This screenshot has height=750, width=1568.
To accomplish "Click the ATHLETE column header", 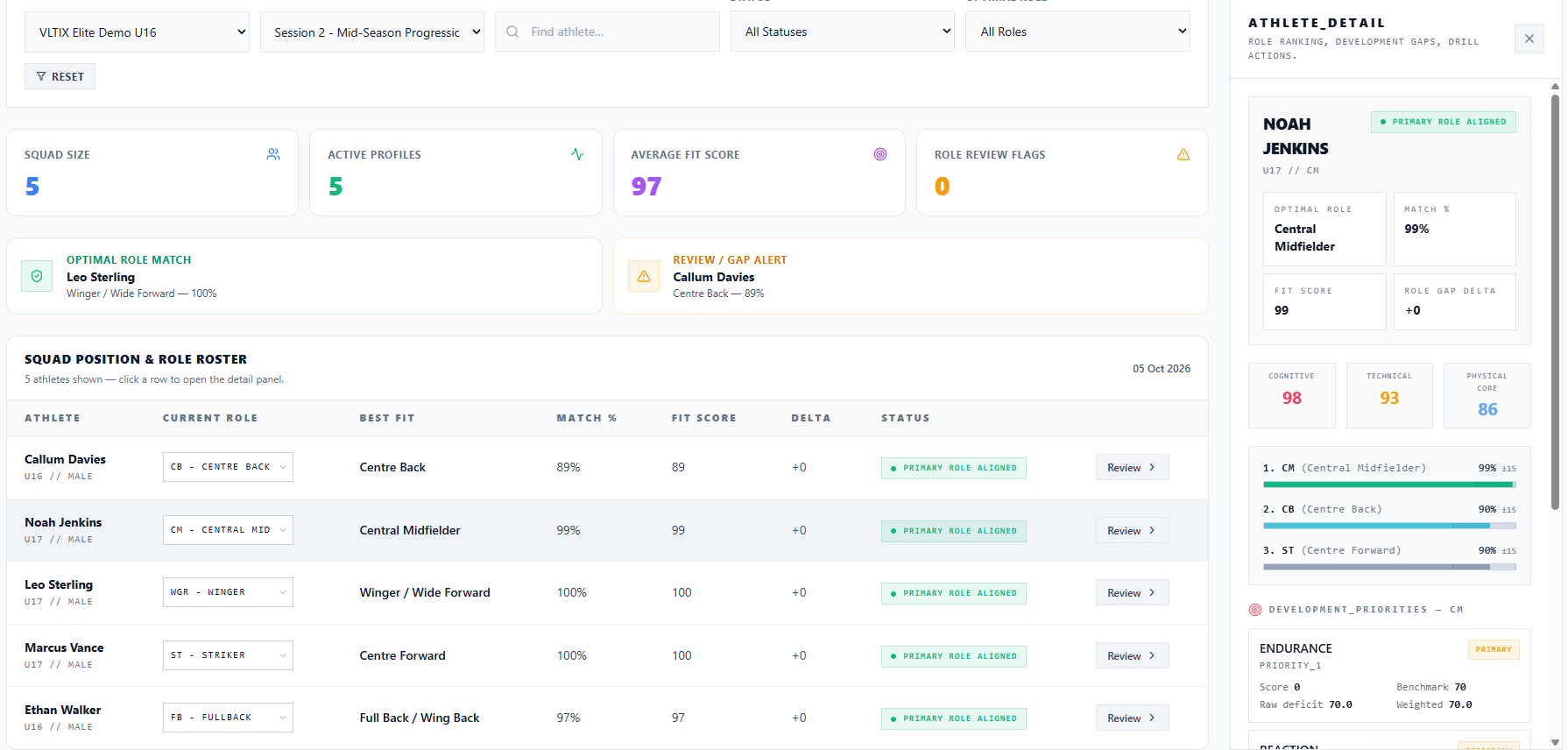I will point(53,418).
